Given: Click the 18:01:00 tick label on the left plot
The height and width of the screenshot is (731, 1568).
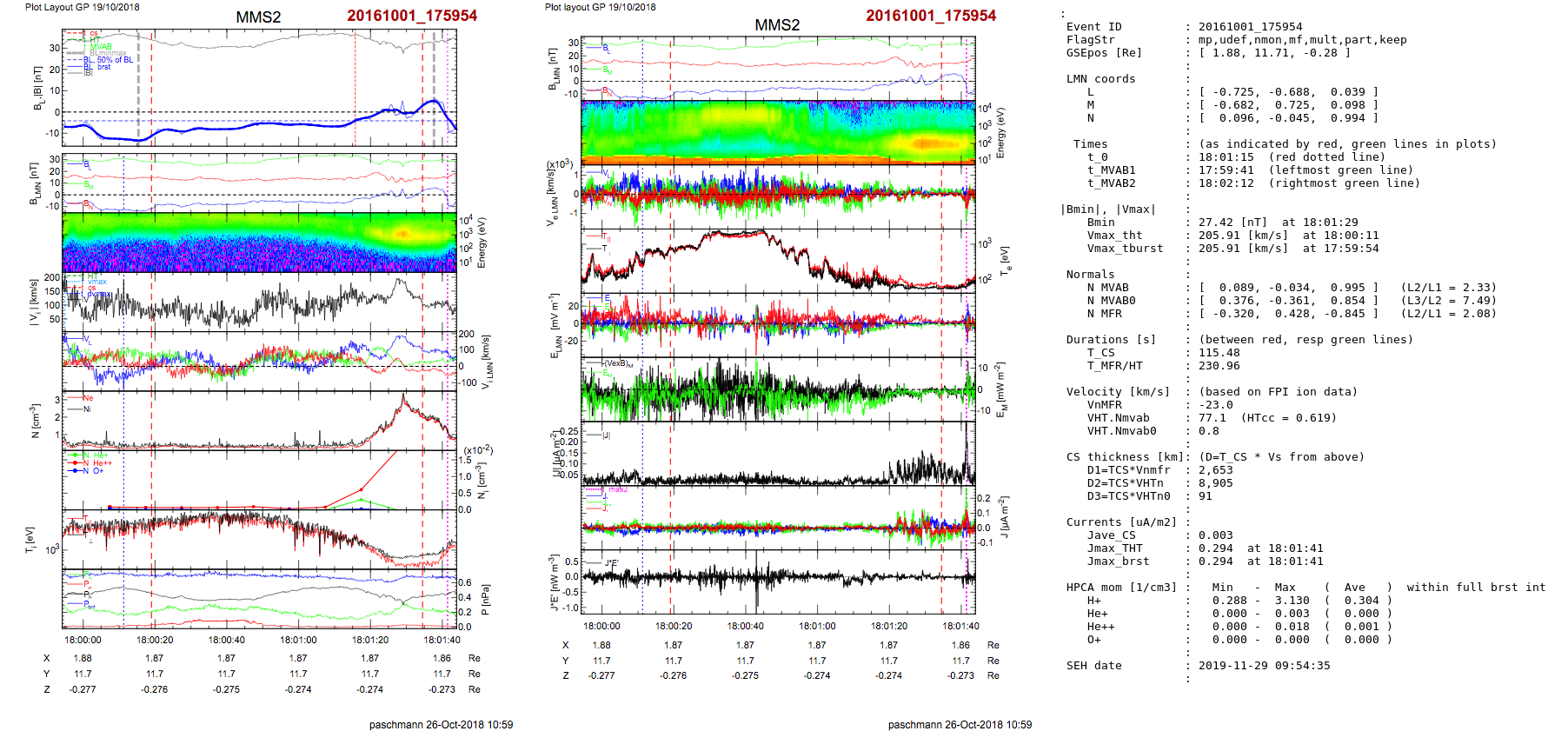Looking at the screenshot, I should pos(298,640).
